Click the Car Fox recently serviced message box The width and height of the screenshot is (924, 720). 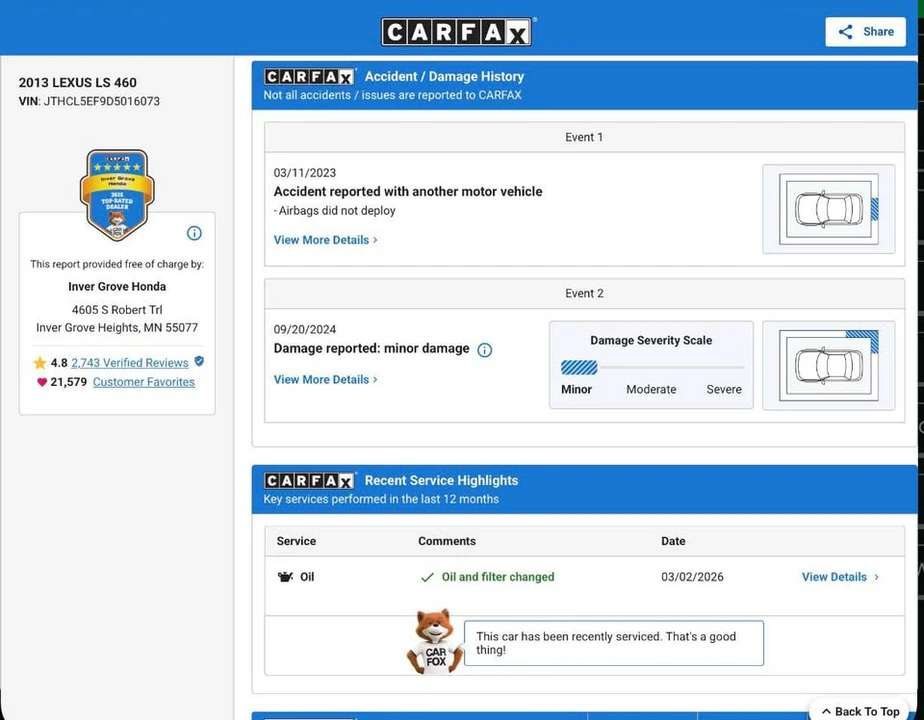tap(613, 643)
